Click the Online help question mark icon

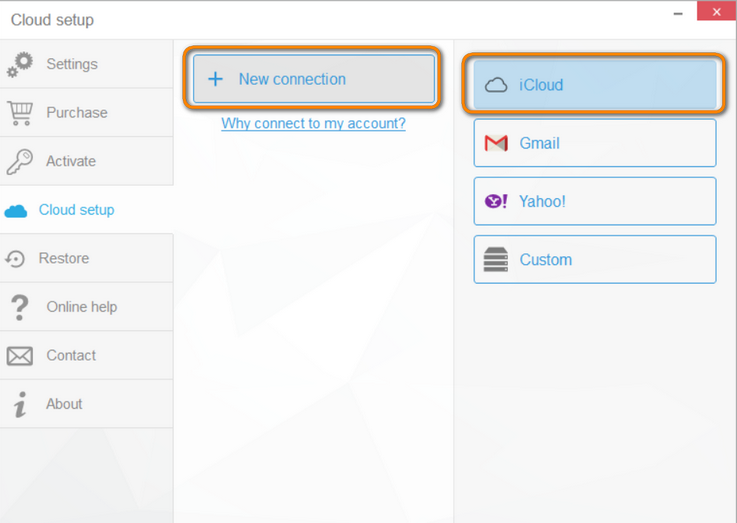tap(19, 307)
